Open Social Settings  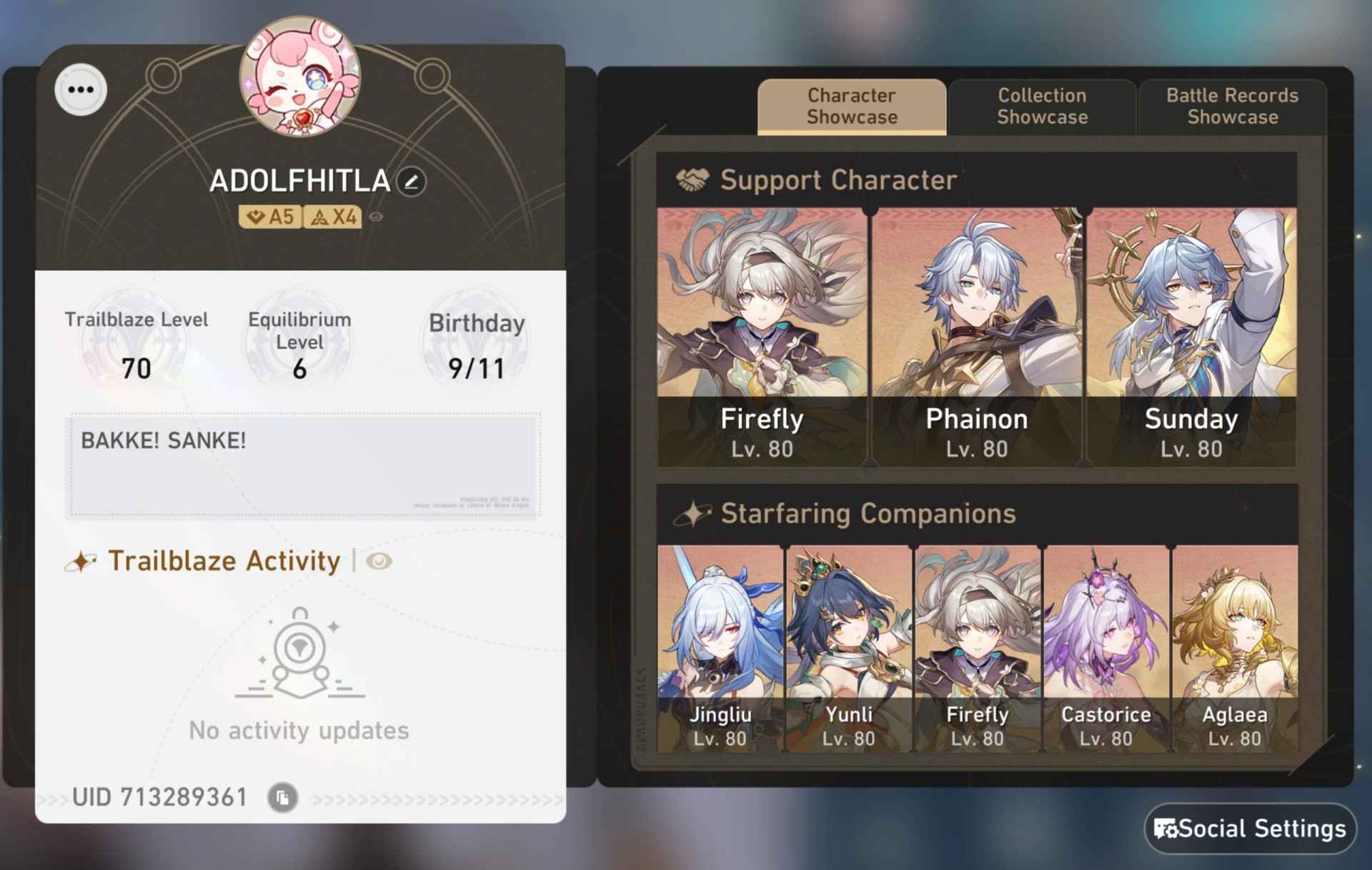1251,829
